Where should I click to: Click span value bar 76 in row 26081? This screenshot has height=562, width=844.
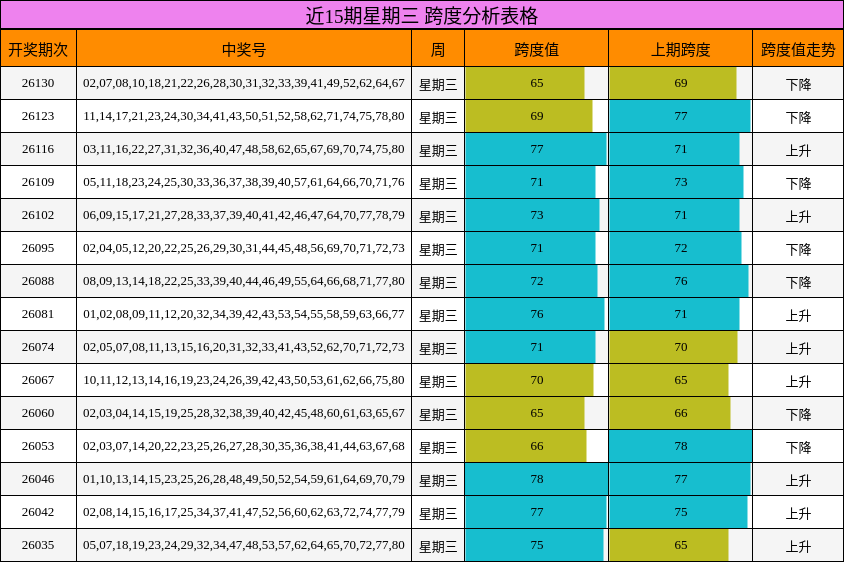(535, 314)
